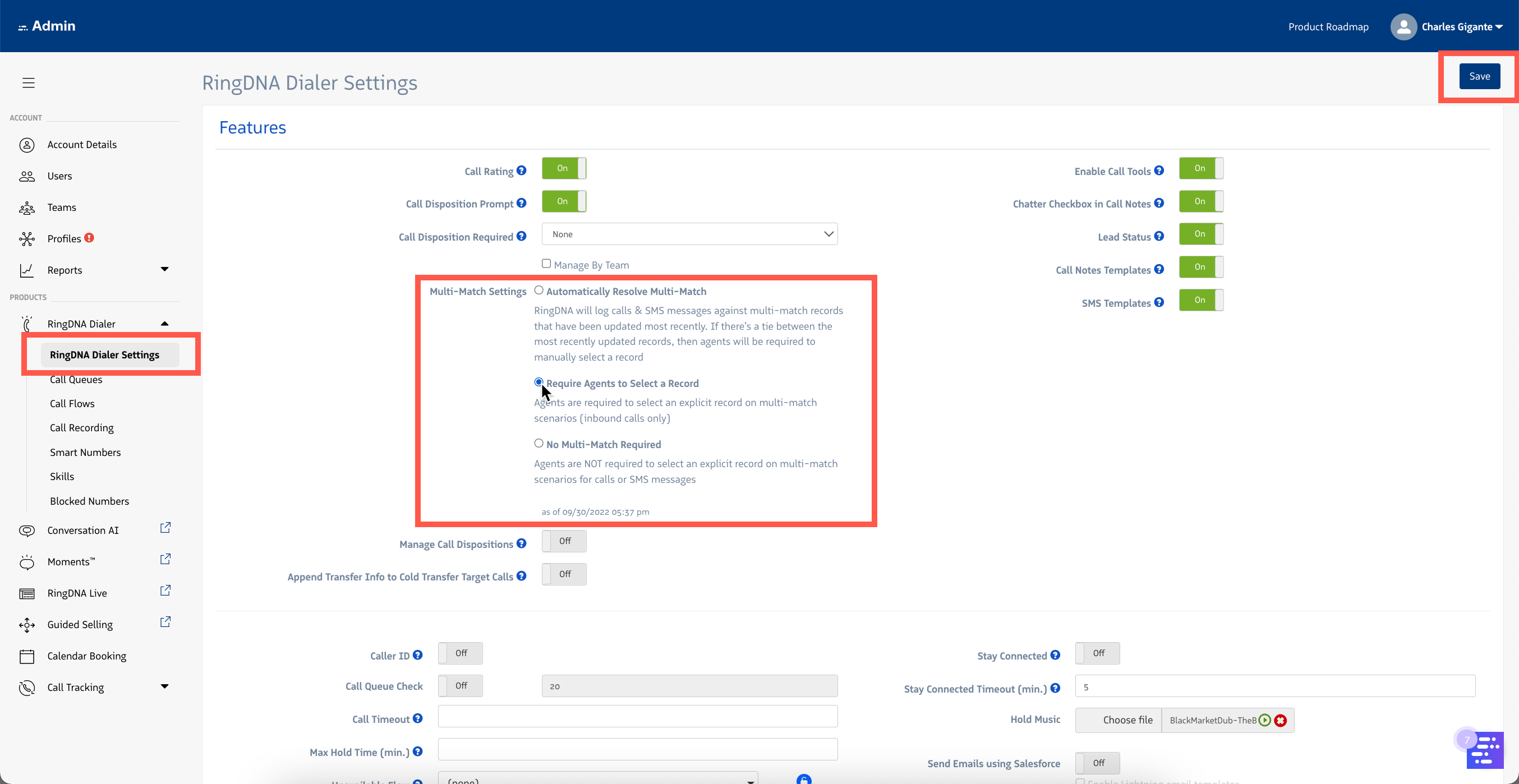
Task: Open Call Disposition Required dropdown
Action: 689,234
